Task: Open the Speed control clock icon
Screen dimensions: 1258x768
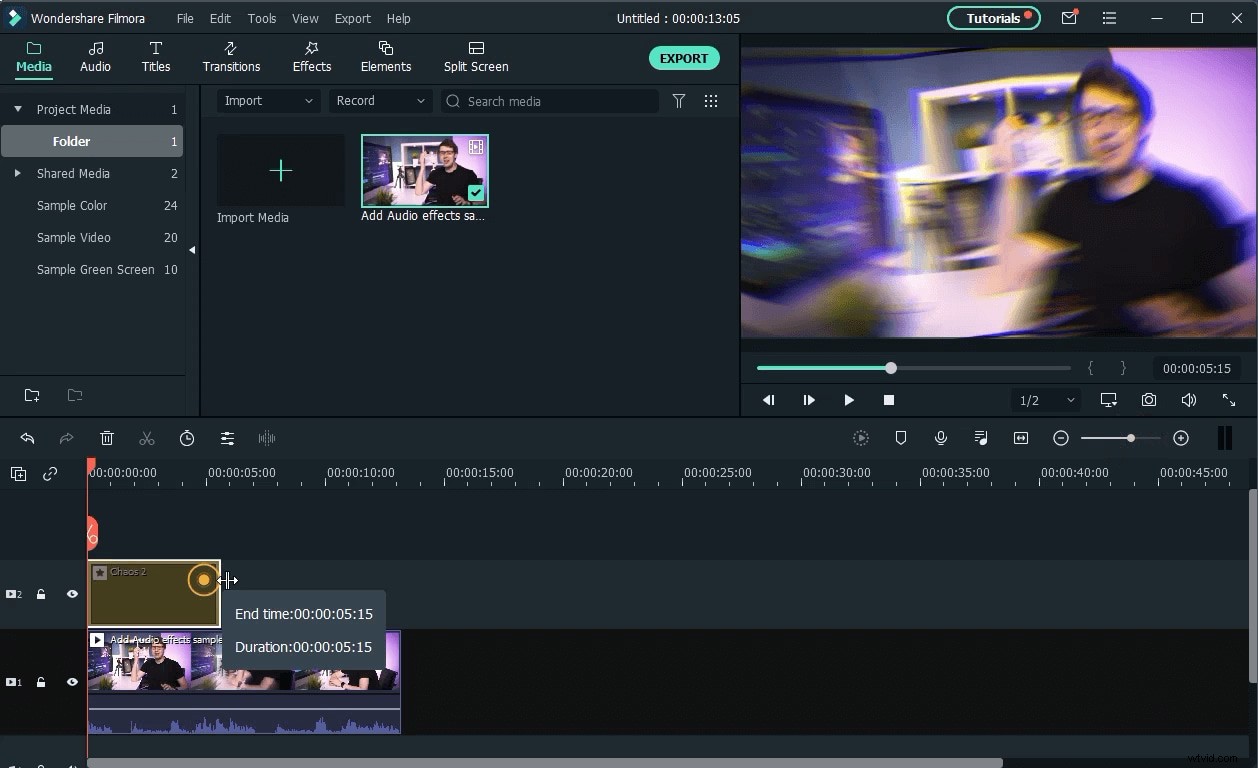Action: point(187,438)
